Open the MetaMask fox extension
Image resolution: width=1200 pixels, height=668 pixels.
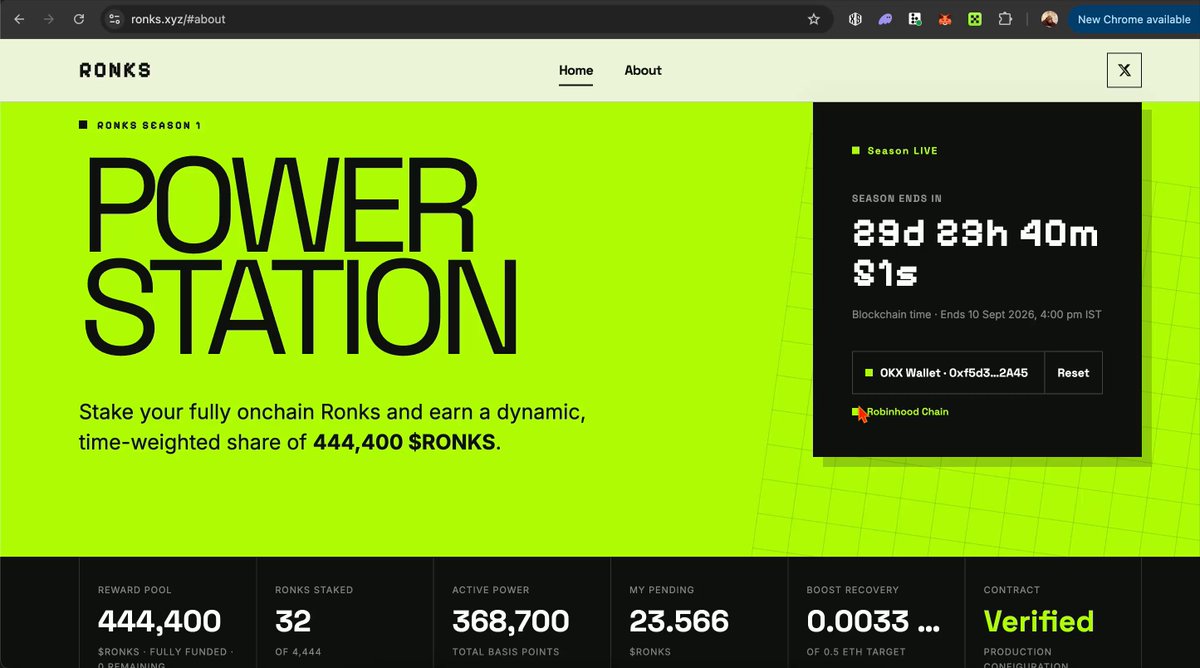click(x=945, y=19)
